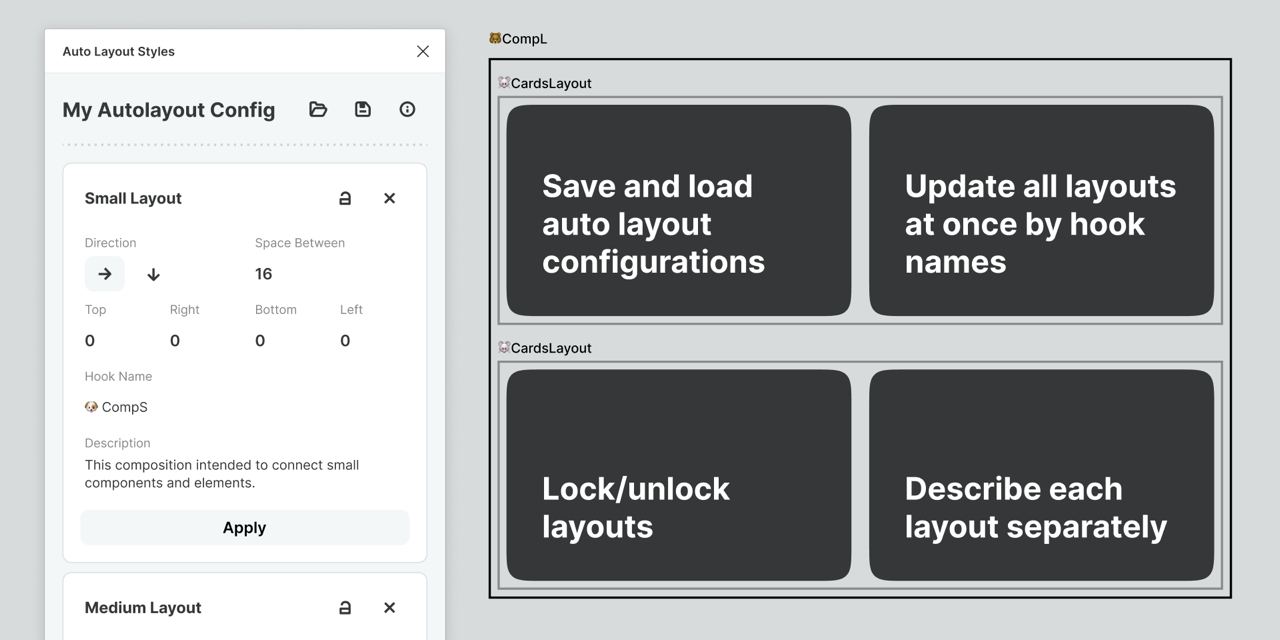
Task: Select the Lock/unlock layouts card
Action: (679, 475)
